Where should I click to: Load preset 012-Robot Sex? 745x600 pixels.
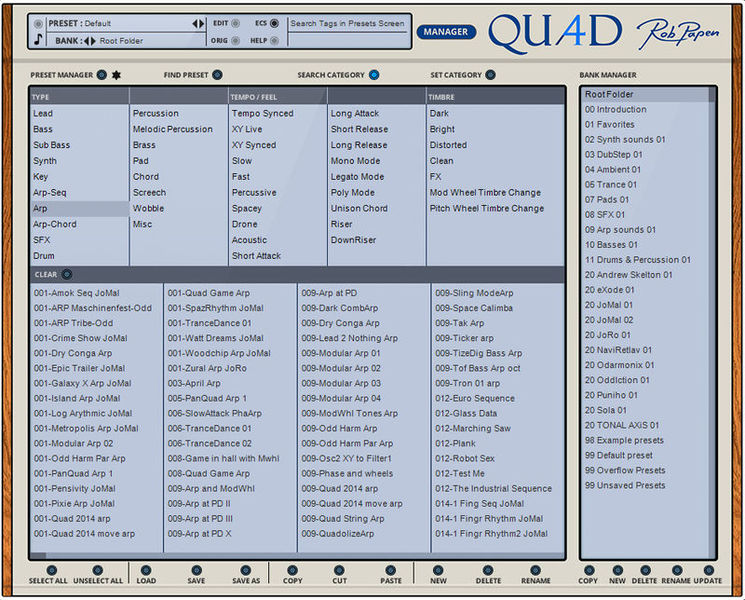[x=465, y=458]
